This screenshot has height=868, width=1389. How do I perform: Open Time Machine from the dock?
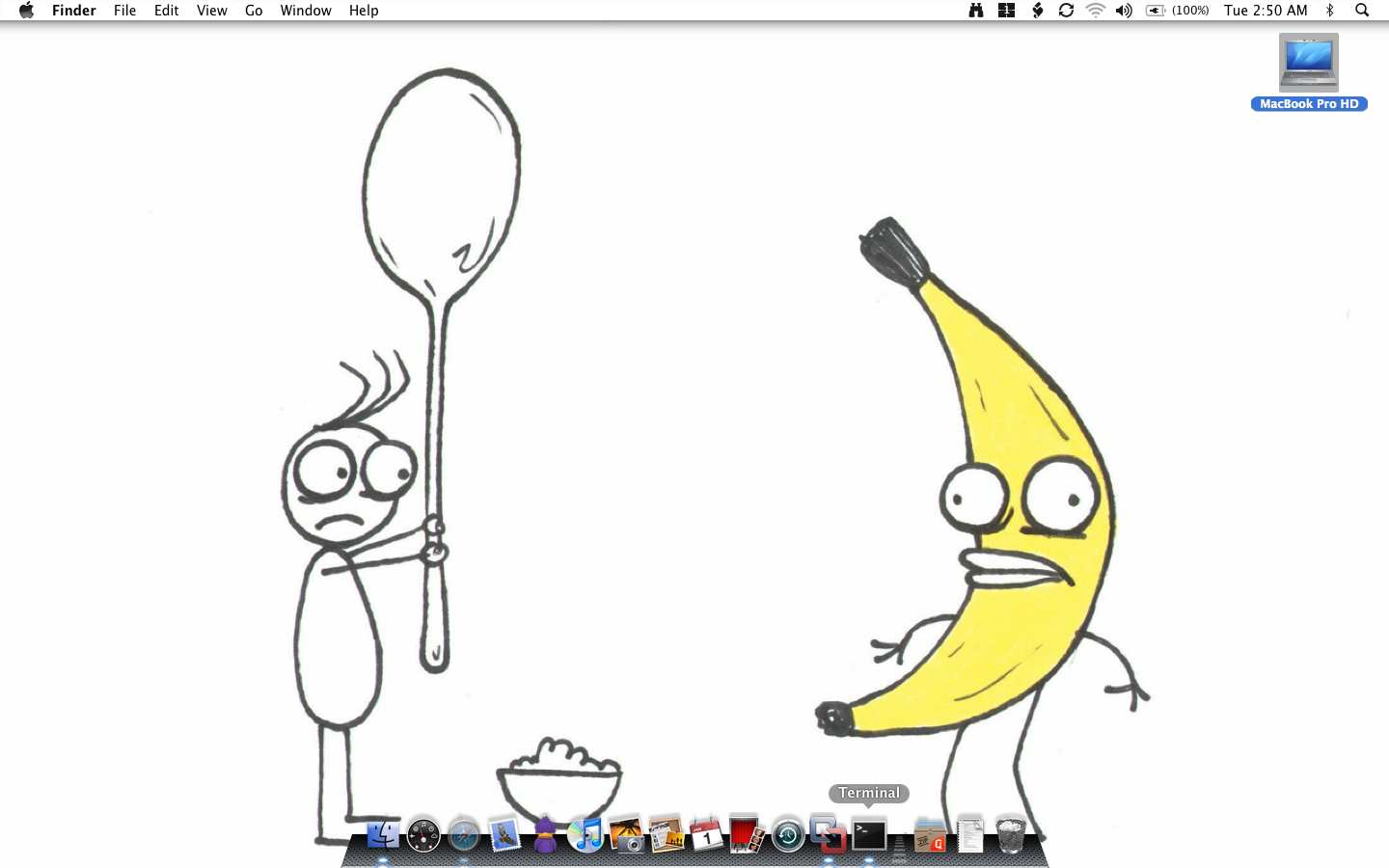click(788, 835)
